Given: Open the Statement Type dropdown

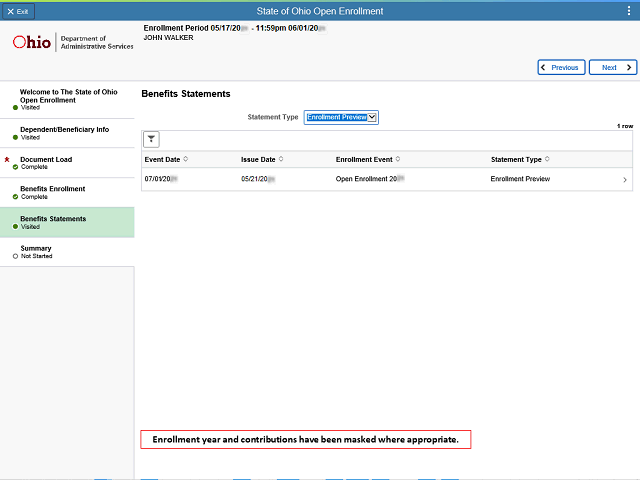Looking at the screenshot, I should click(x=341, y=117).
